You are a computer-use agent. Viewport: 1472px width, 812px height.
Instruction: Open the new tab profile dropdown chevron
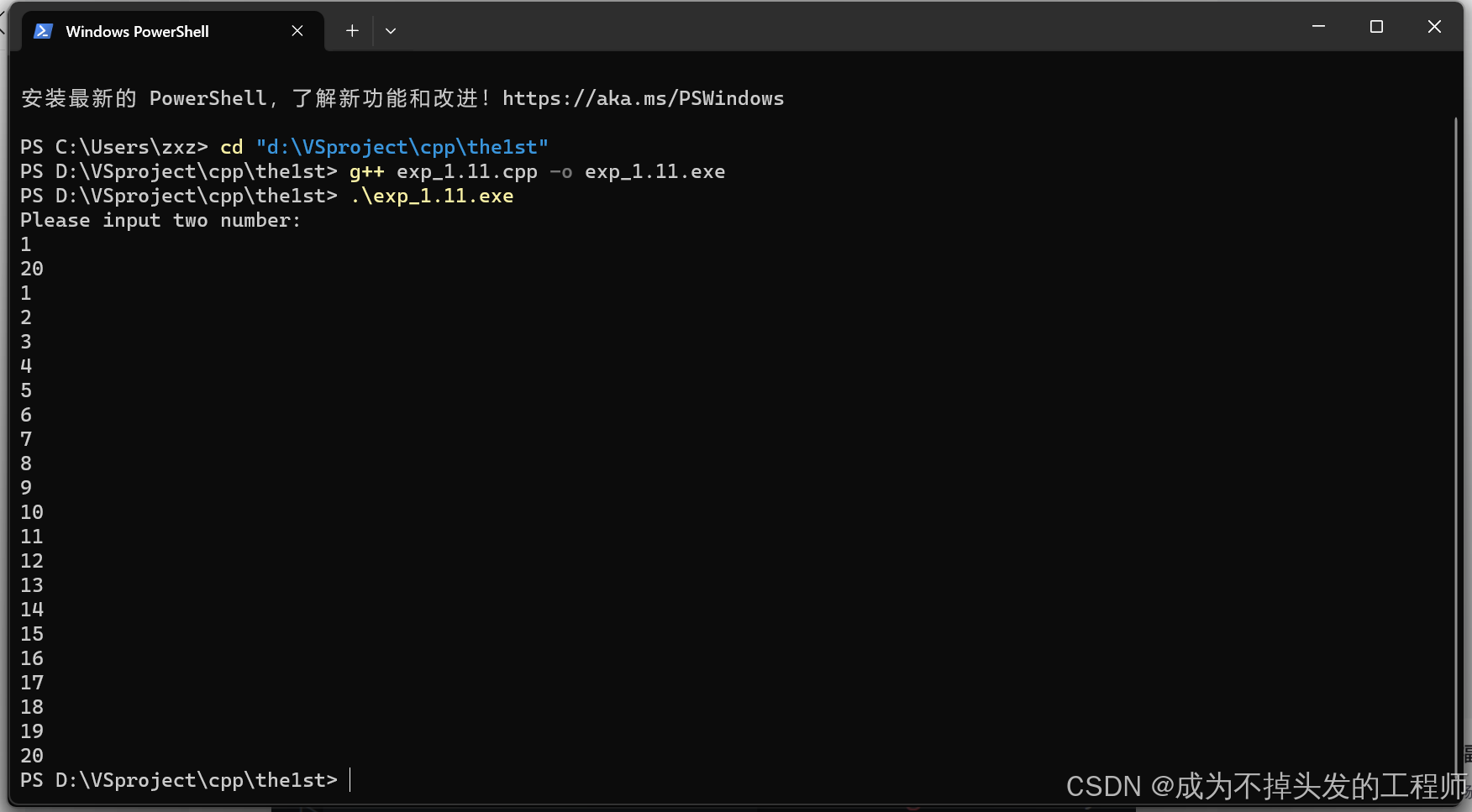(x=390, y=30)
